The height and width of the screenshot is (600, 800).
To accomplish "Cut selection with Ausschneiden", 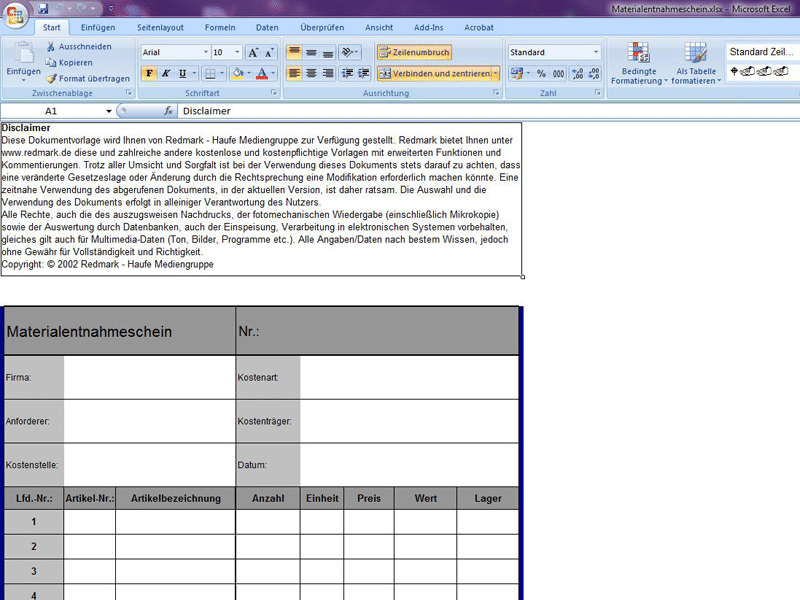I will pyautogui.click(x=79, y=46).
